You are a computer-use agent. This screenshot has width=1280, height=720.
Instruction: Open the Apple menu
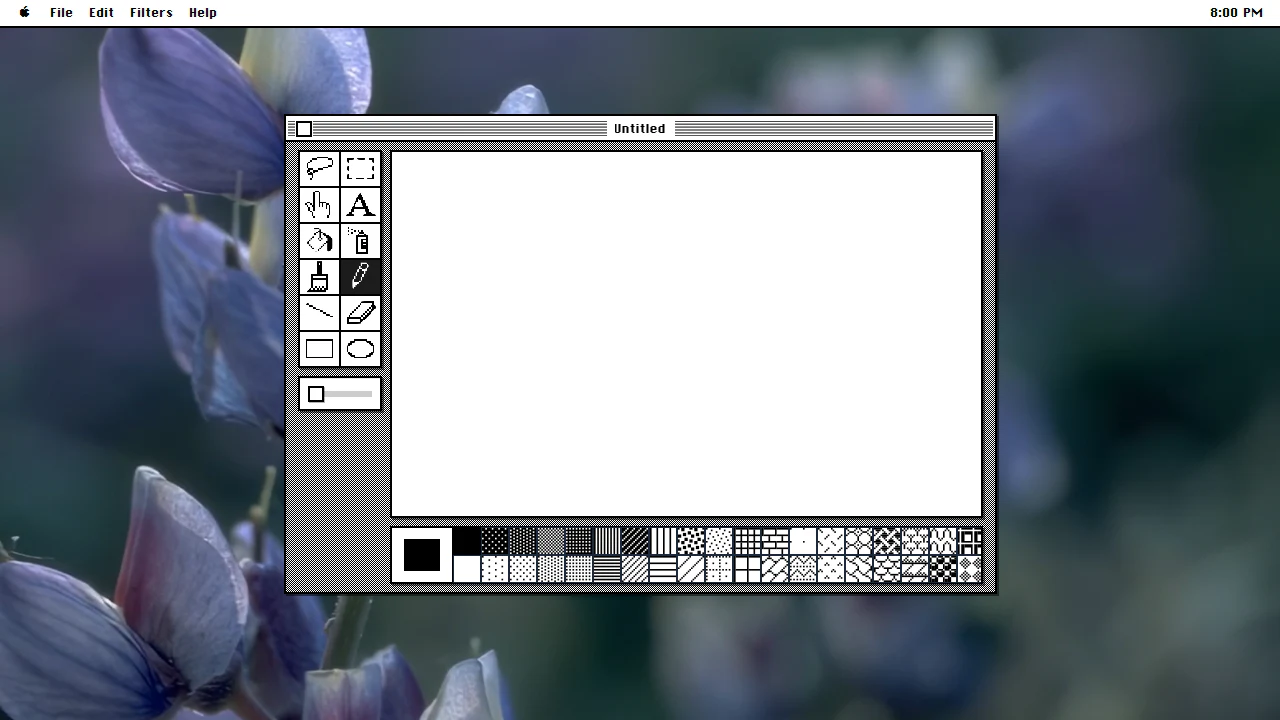point(25,13)
